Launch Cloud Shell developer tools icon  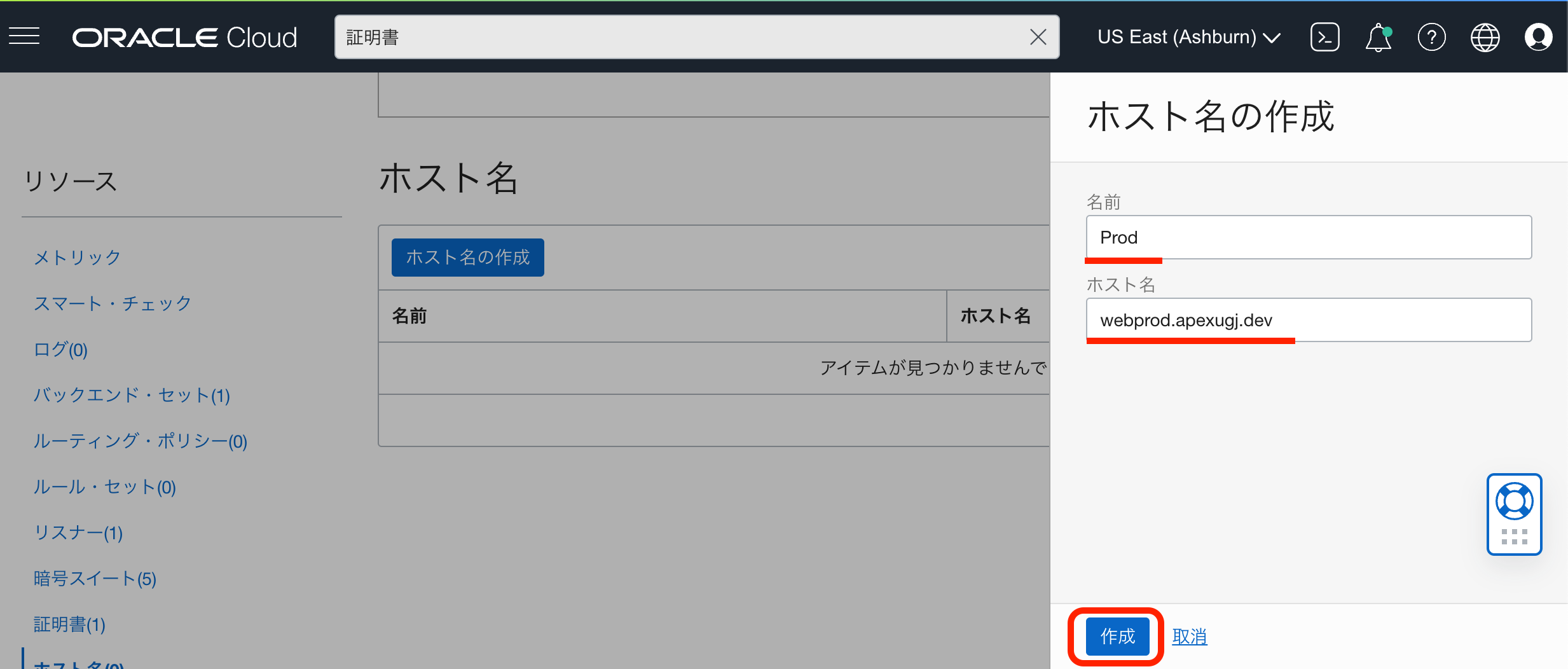pyautogui.click(x=1325, y=37)
